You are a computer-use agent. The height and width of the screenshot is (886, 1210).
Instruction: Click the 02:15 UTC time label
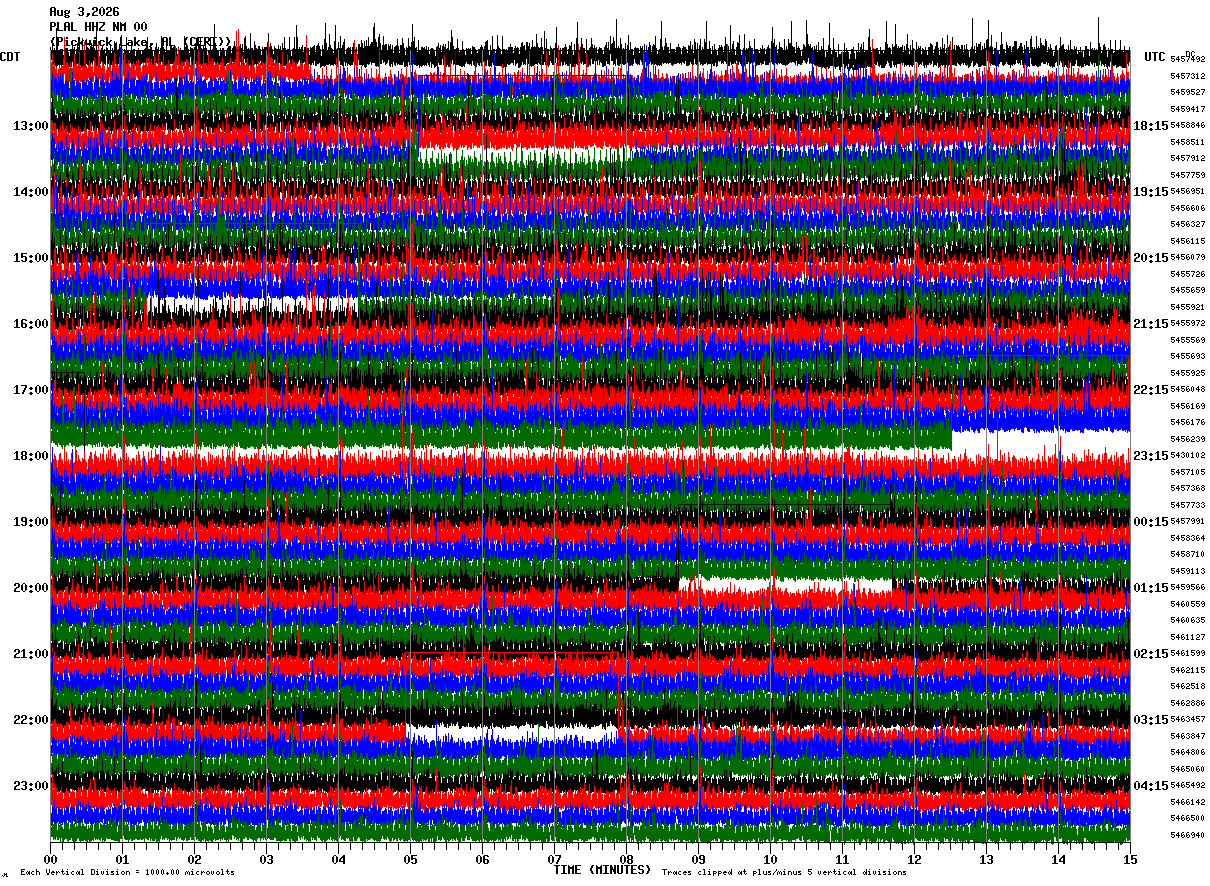pyautogui.click(x=1150, y=654)
